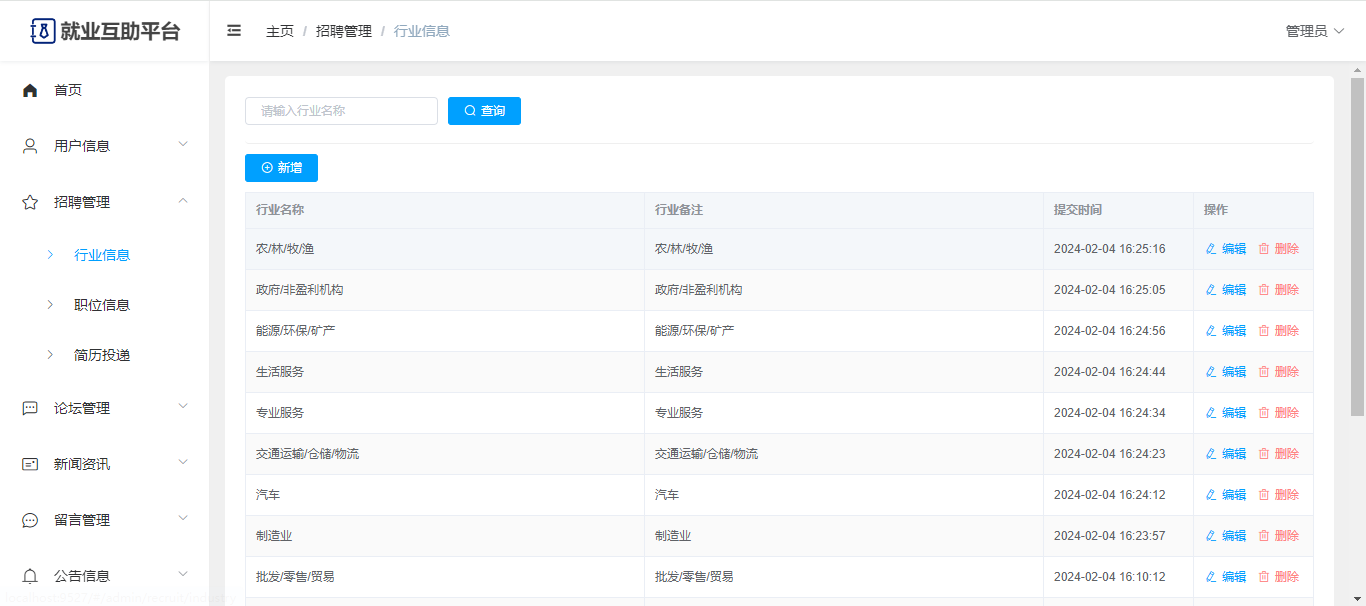Click the news icon beside 新闻资讯
Image resolution: width=1366 pixels, height=606 pixels.
30,464
